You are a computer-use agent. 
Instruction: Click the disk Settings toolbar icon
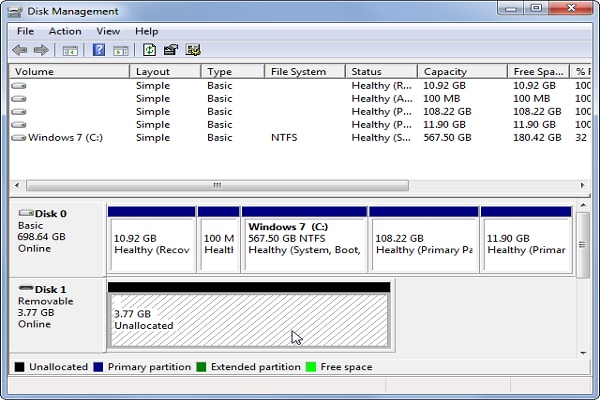(x=193, y=50)
